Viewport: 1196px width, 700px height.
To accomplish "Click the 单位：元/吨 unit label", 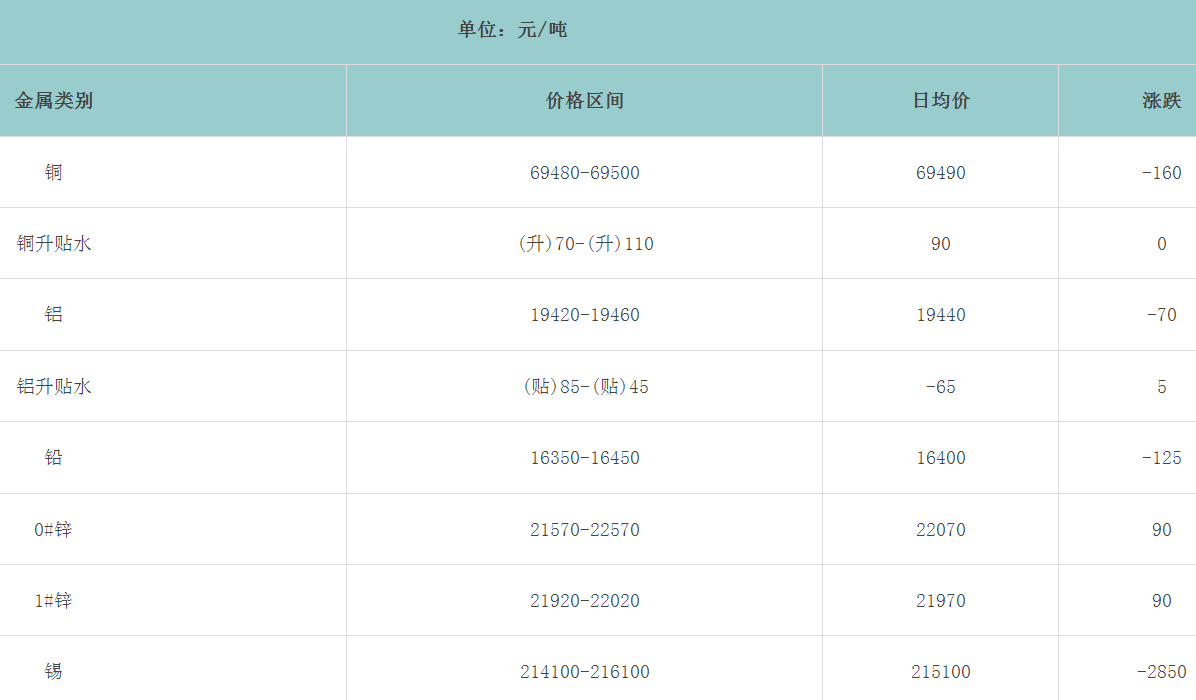I will pyautogui.click(x=512, y=30).
